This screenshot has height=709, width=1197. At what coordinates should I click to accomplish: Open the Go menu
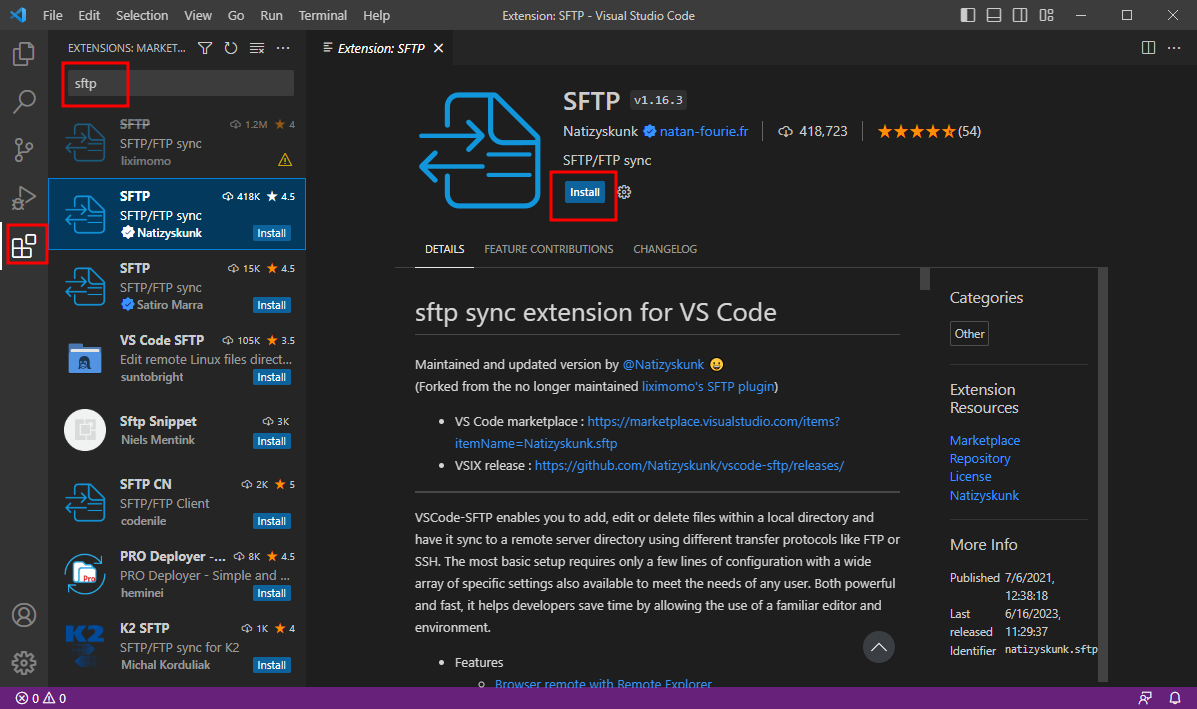[x=236, y=15]
